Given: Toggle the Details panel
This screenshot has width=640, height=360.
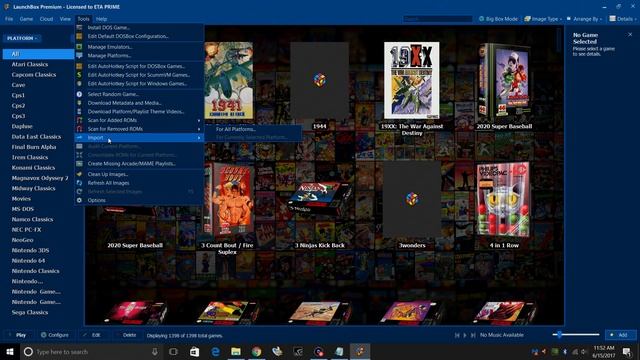Looking at the screenshot, I should (x=622, y=19).
